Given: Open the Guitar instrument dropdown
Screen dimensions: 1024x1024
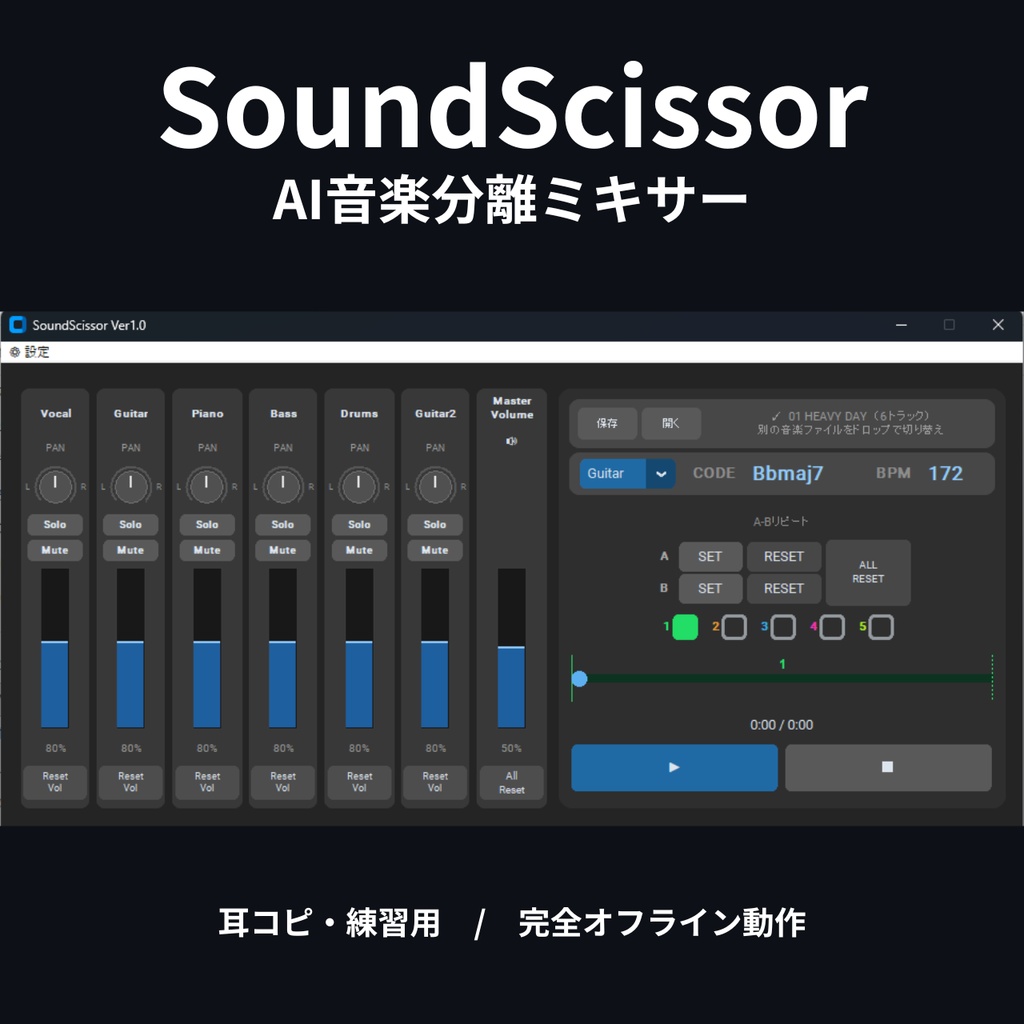Looking at the screenshot, I should point(627,473).
